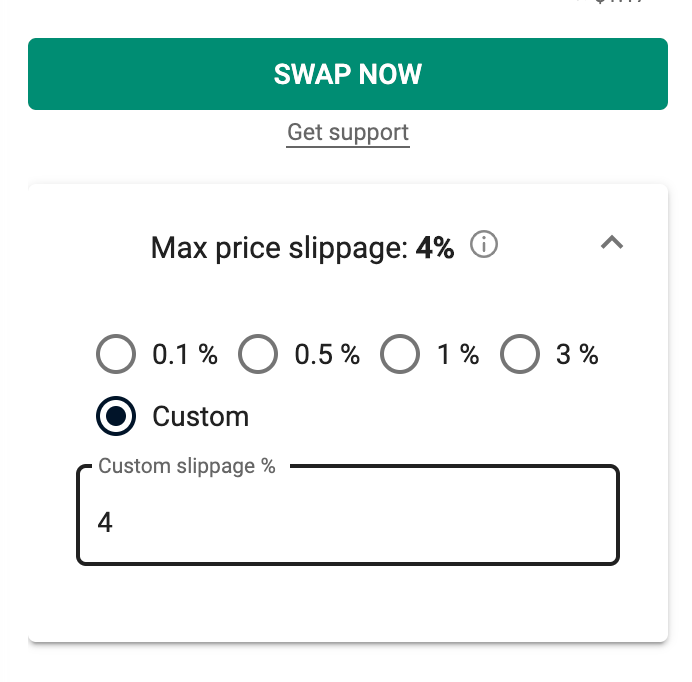
Task: Collapse the slippage panel with the chevron
Action: click(x=612, y=243)
